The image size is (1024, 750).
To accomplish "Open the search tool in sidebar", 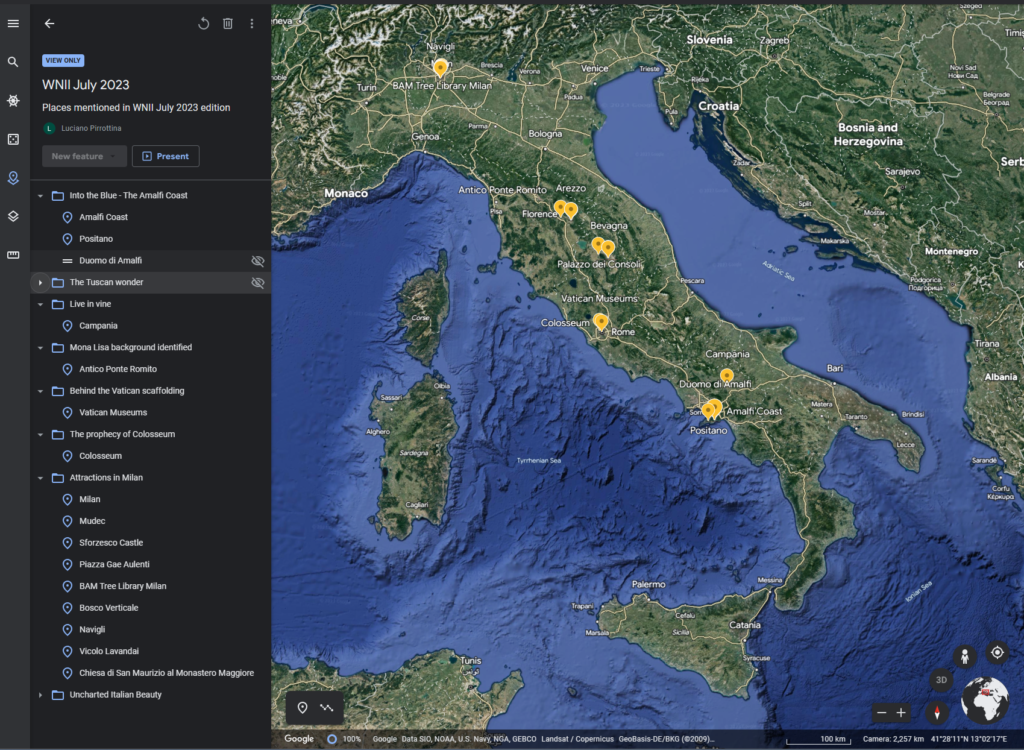I will pyautogui.click(x=13, y=62).
